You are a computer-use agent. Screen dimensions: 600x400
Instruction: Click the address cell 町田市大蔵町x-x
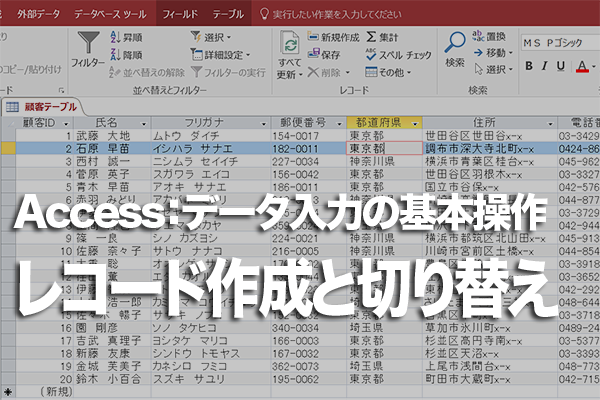490,379
